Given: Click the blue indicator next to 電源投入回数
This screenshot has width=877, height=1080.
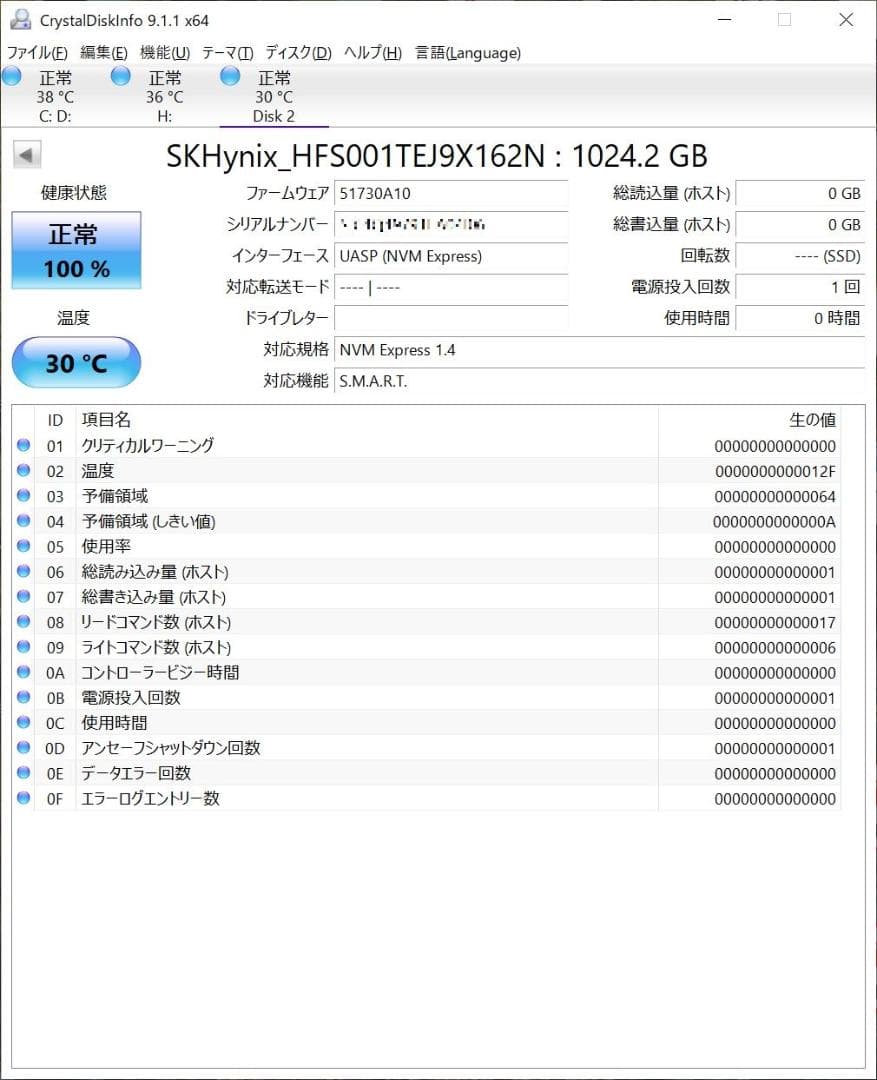Looking at the screenshot, I should tap(23, 698).
